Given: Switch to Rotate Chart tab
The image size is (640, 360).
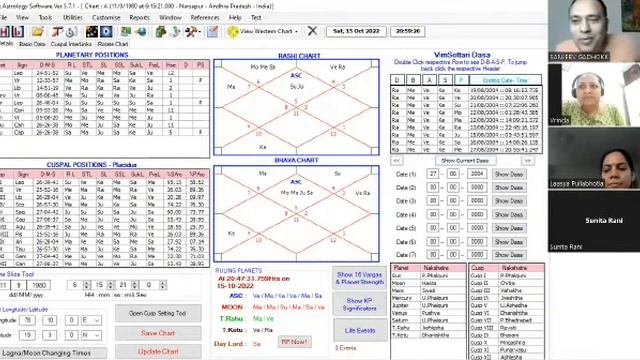Looking at the screenshot, I should [113, 44].
